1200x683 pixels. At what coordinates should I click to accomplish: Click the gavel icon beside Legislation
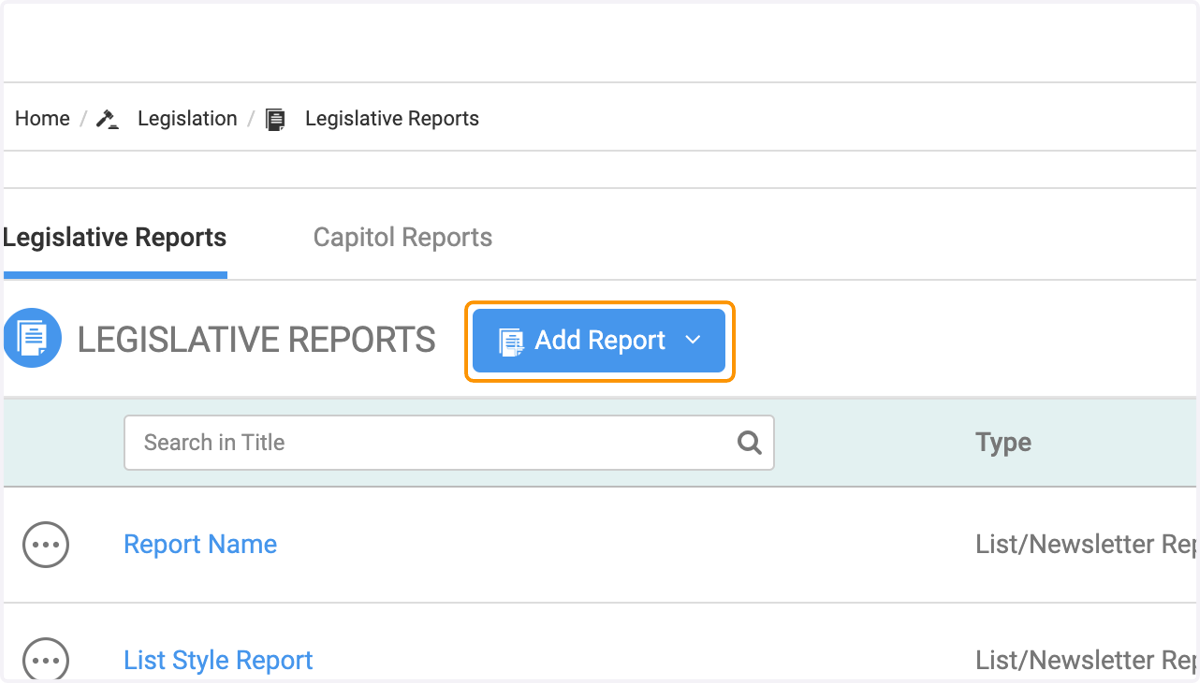[108, 119]
